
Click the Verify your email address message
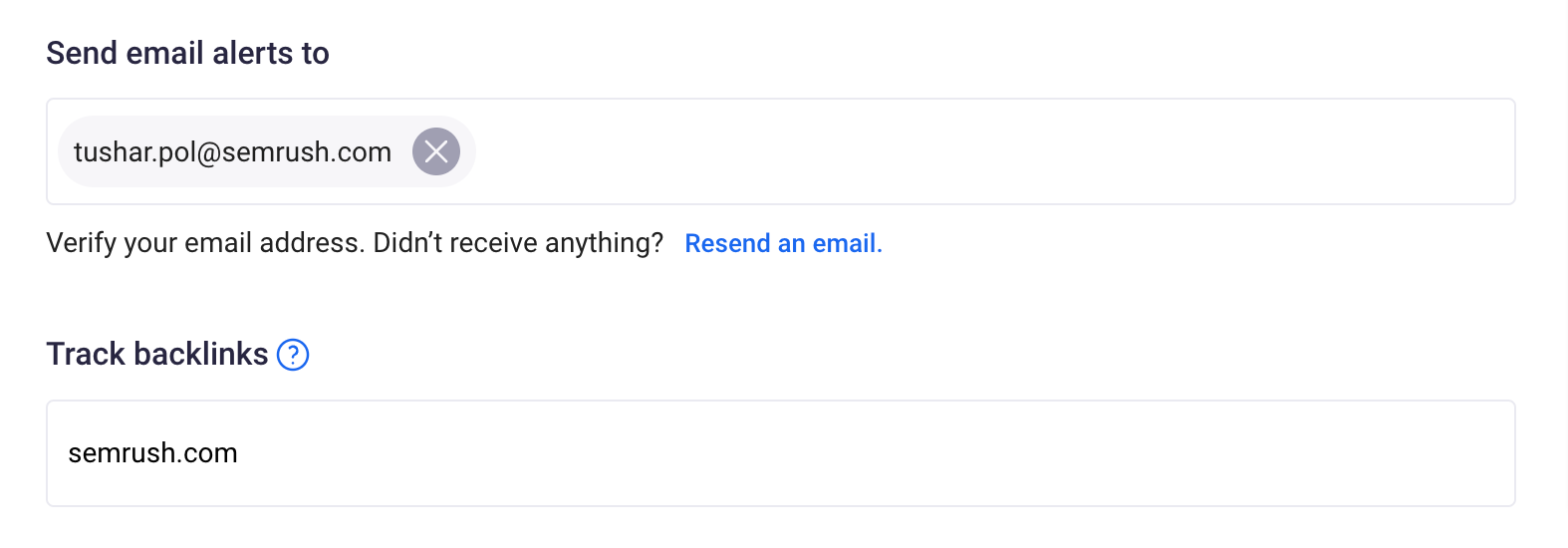pyautogui.click(x=204, y=243)
